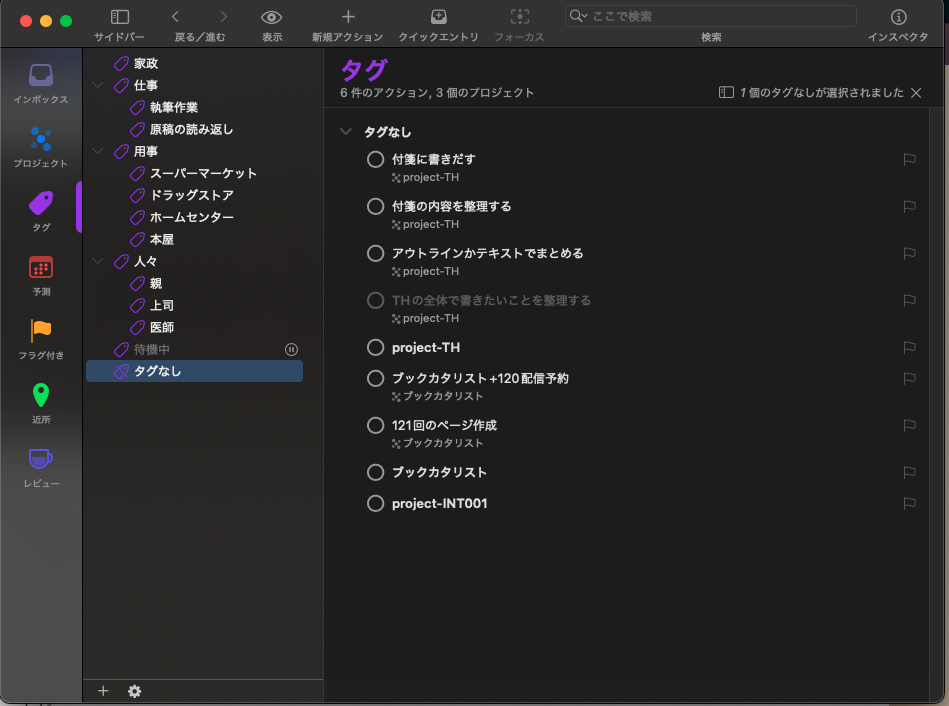
Task: Open the フラグ付き perspective
Action: (x=40, y=337)
